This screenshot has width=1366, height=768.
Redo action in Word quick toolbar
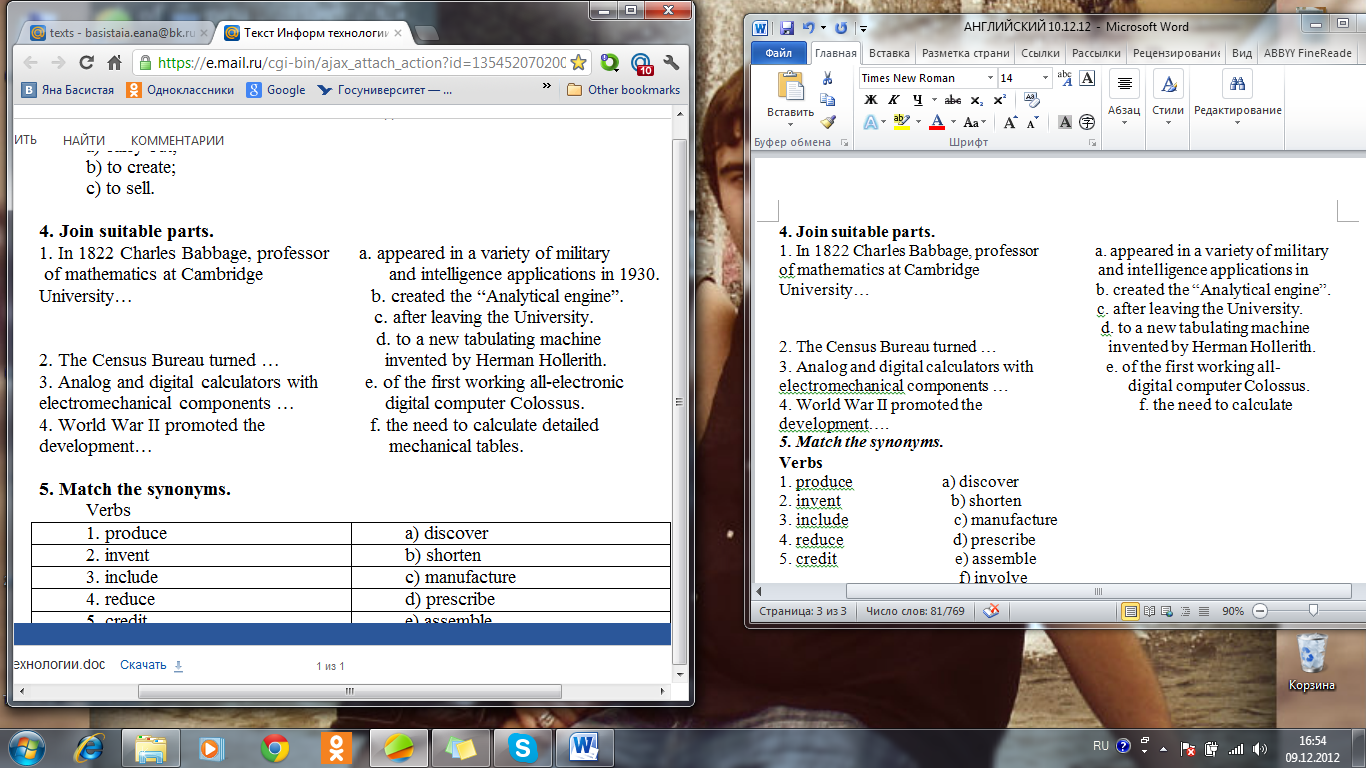841,28
